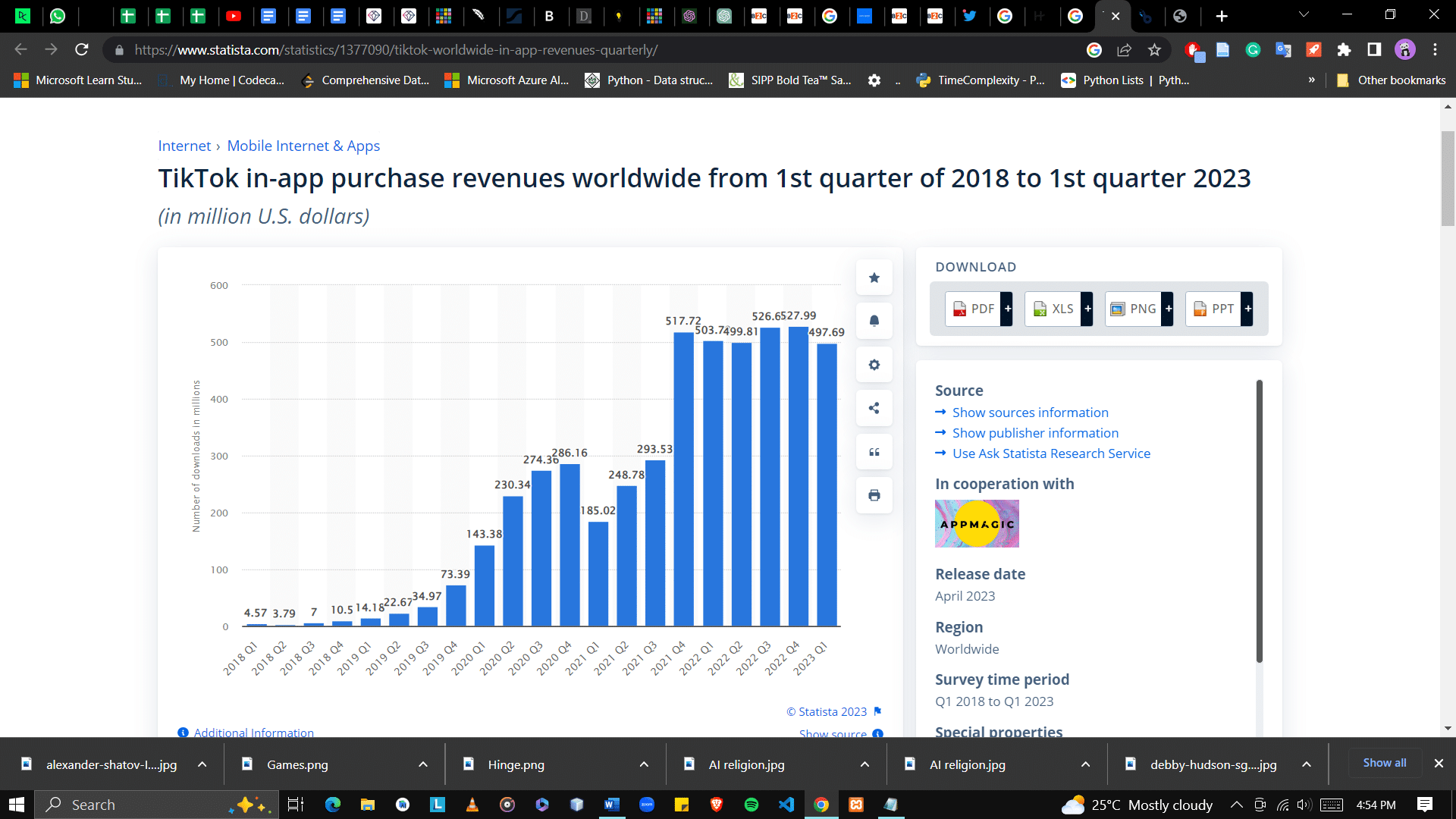Image resolution: width=1456 pixels, height=819 pixels.
Task: Click the share page icon in address bar
Action: 1124,50
